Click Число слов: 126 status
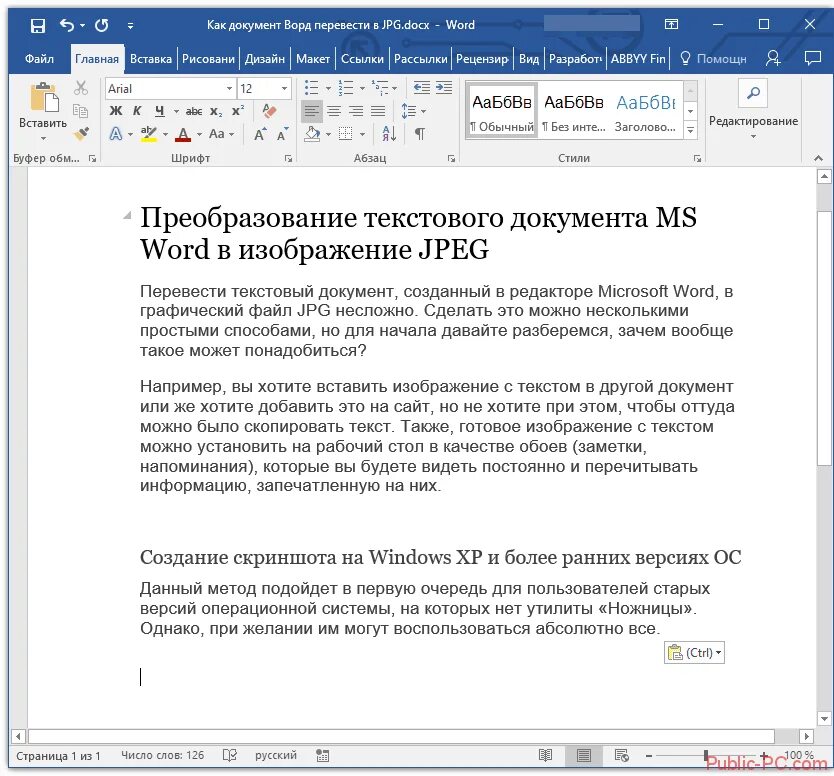 (162, 755)
